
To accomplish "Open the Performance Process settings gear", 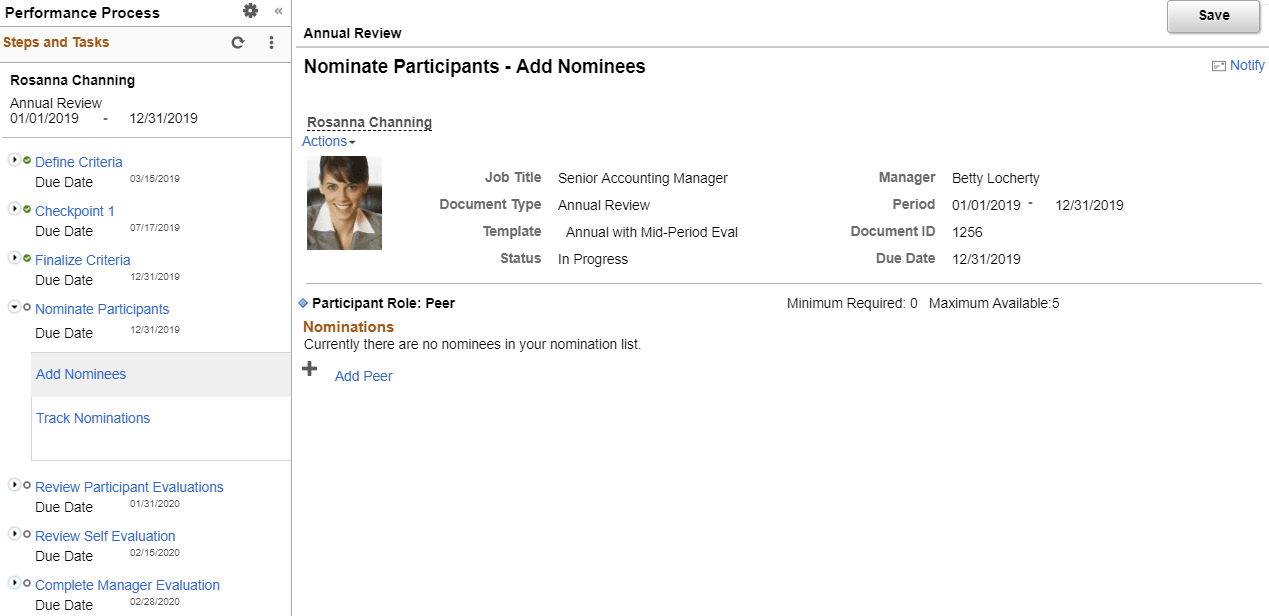I will pyautogui.click(x=251, y=11).
